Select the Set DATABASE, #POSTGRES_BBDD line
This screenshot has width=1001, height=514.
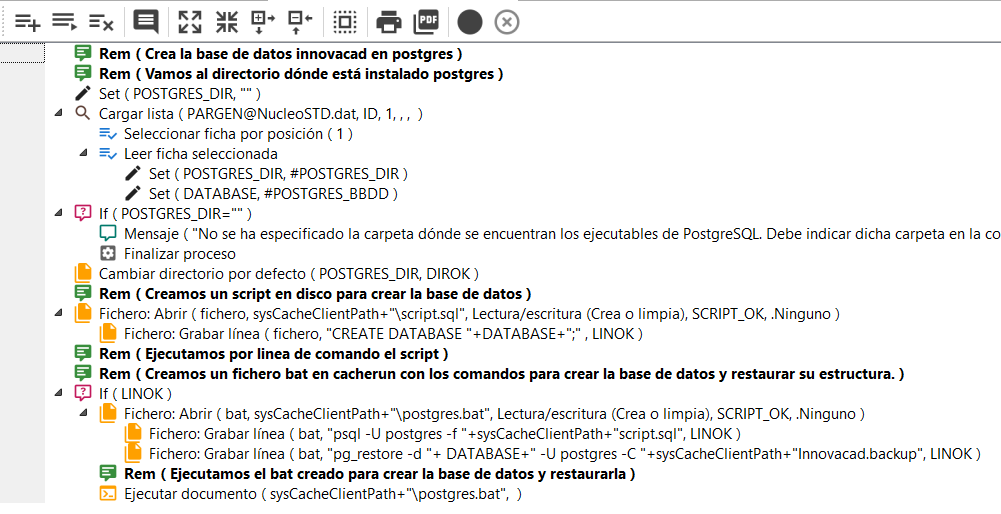coord(273,194)
